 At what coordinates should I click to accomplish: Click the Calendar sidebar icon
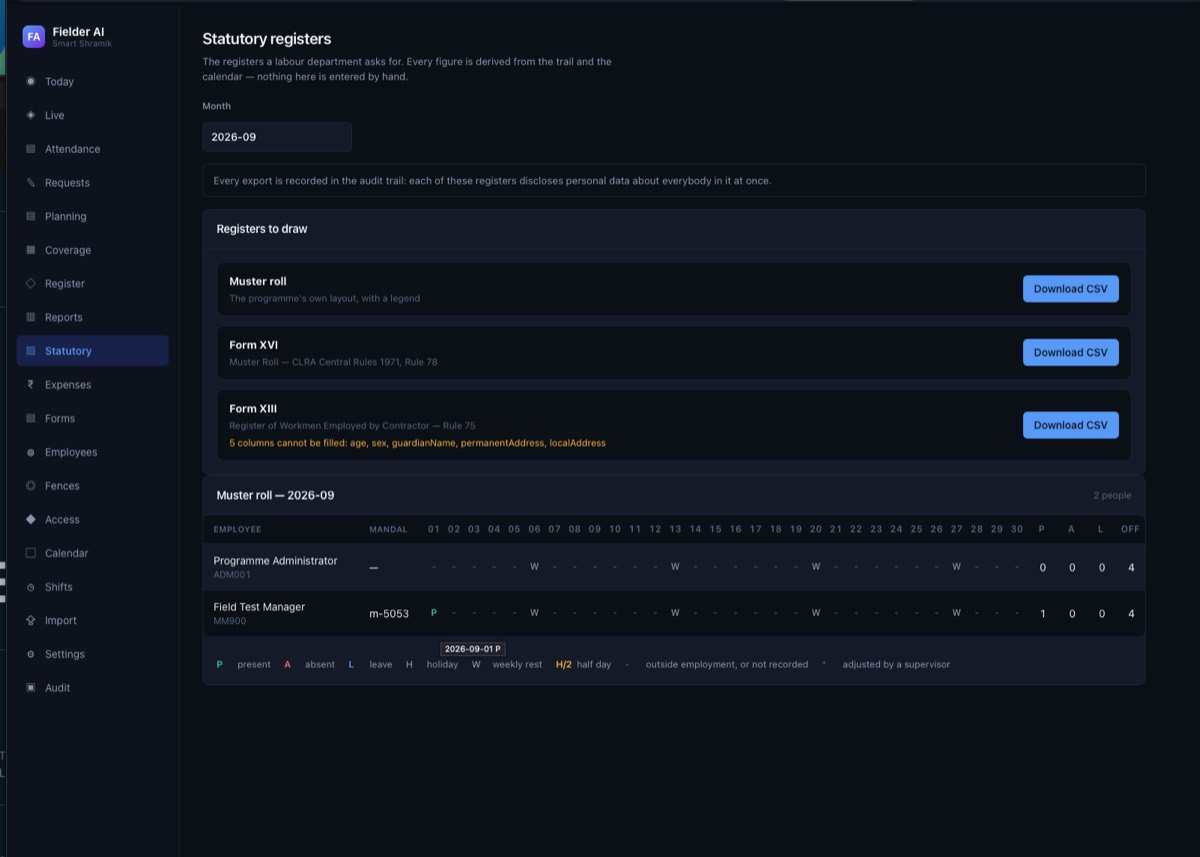tap(31, 553)
